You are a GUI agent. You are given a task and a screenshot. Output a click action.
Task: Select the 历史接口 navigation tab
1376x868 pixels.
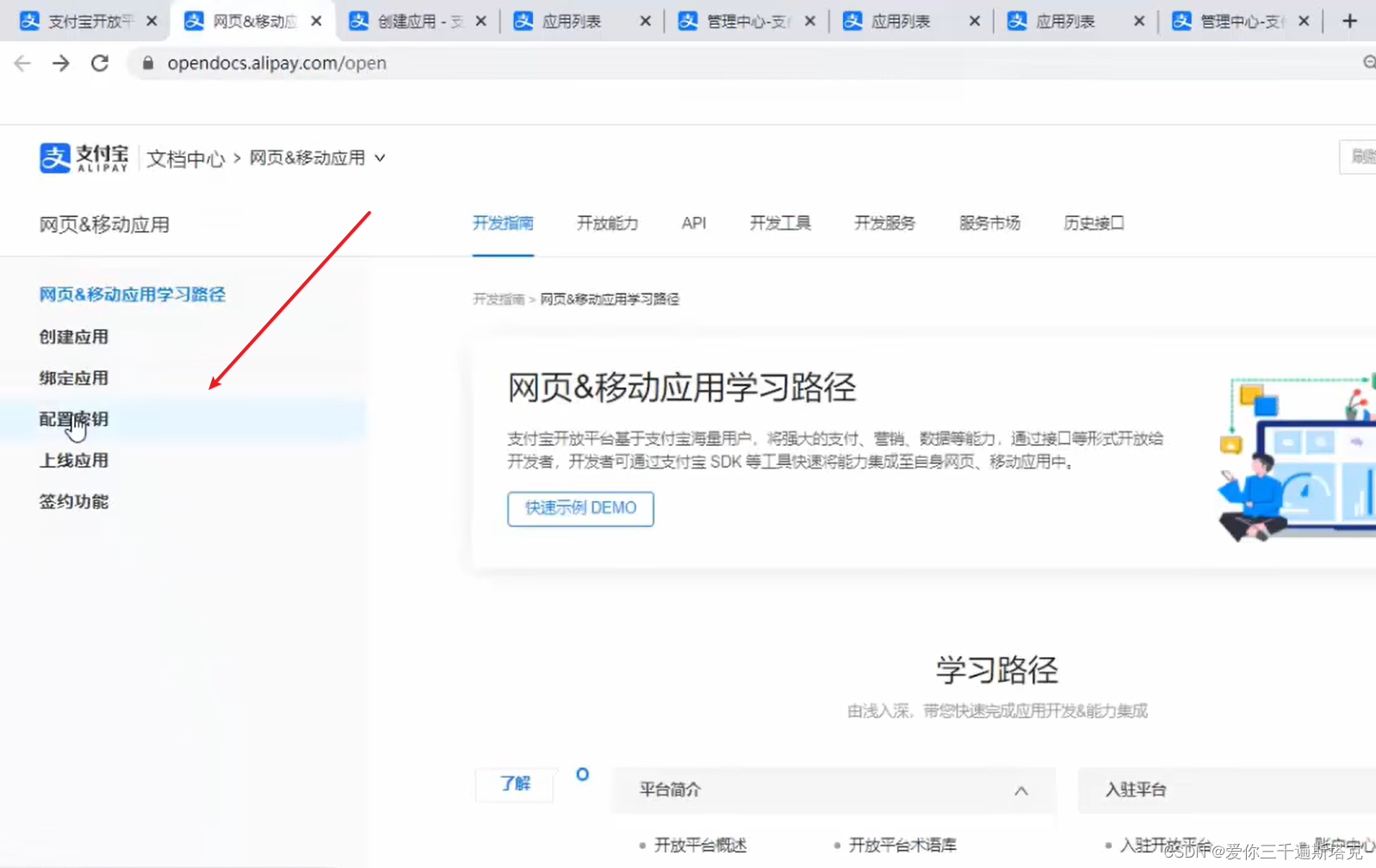click(1094, 223)
